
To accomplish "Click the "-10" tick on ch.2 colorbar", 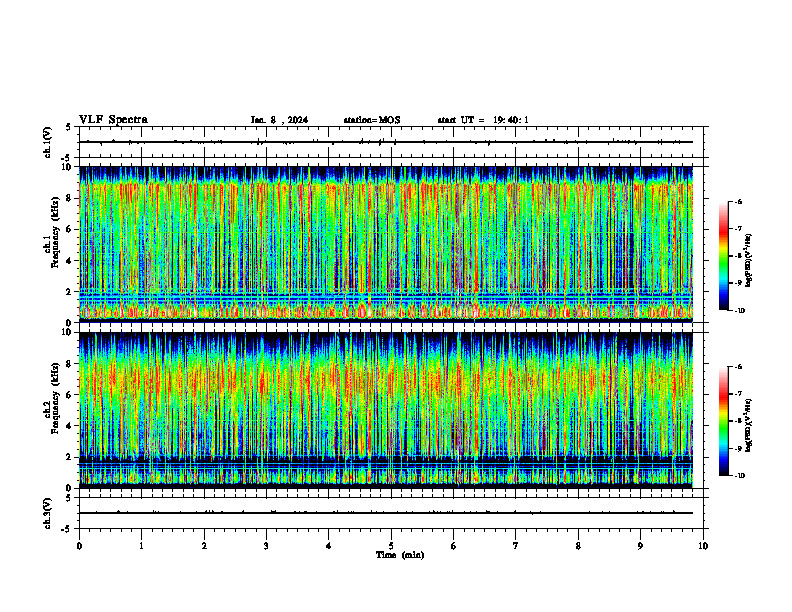I will point(739,475).
